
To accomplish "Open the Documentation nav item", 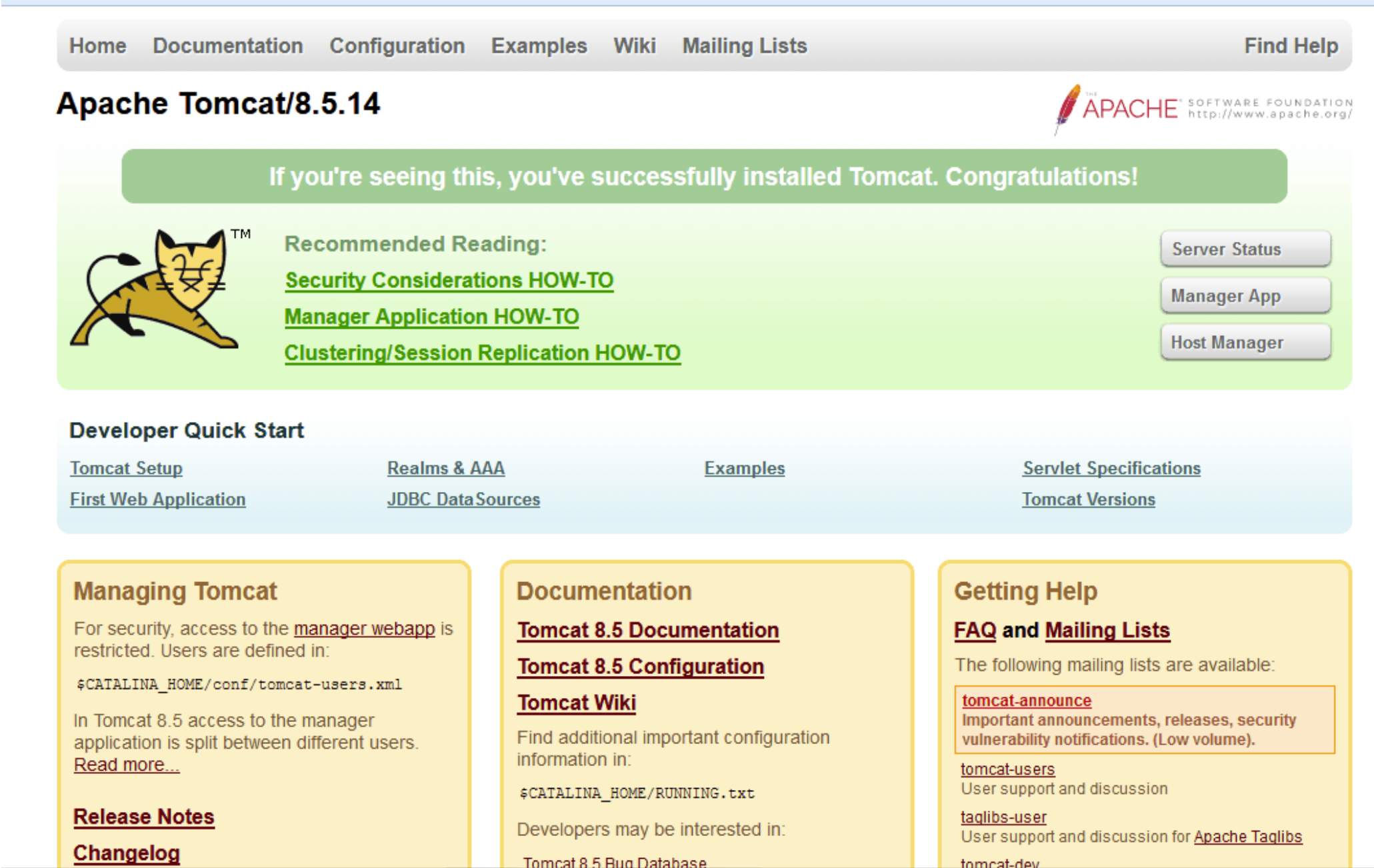I will click(227, 46).
